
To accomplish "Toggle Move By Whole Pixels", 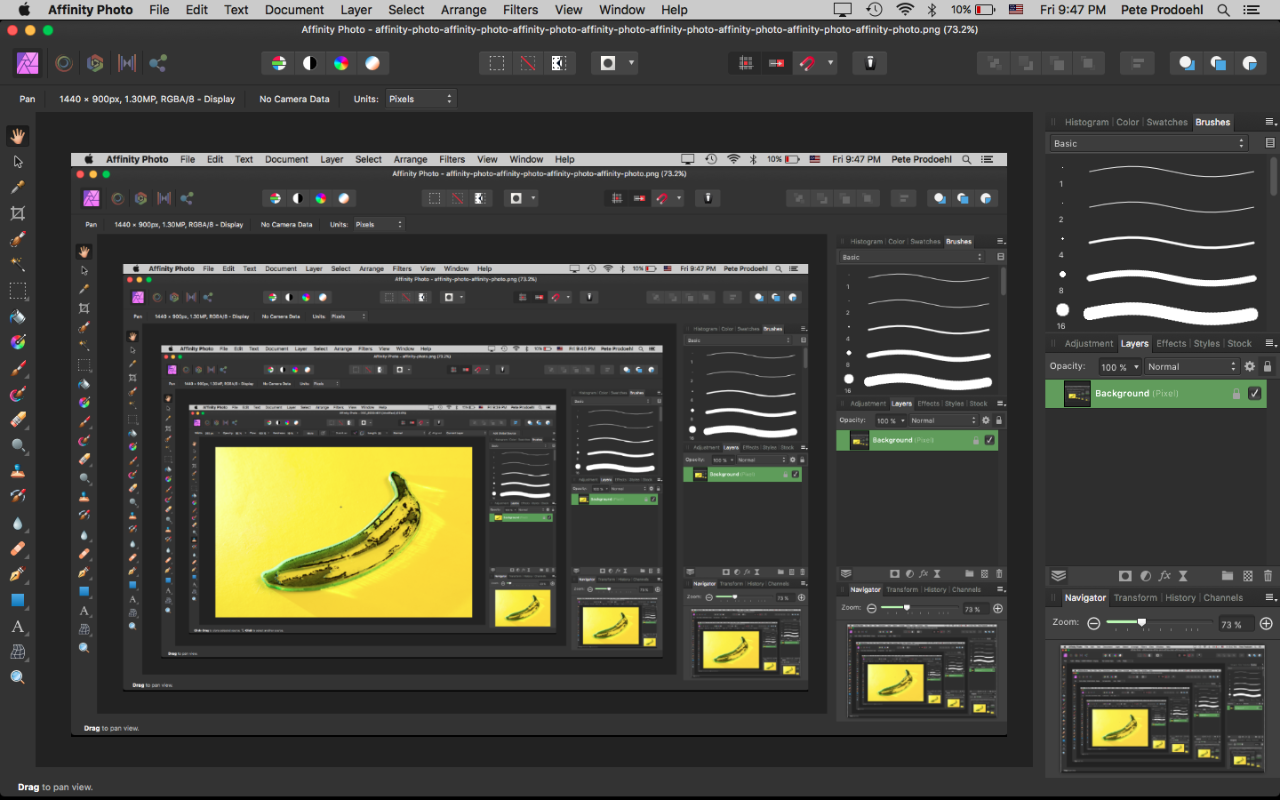I will pos(776,63).
